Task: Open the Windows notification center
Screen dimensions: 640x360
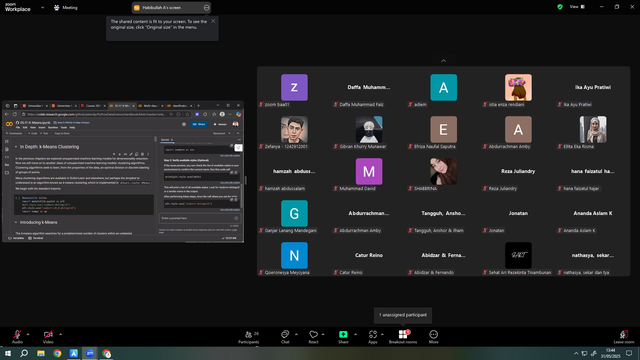Action: (629, 353)
